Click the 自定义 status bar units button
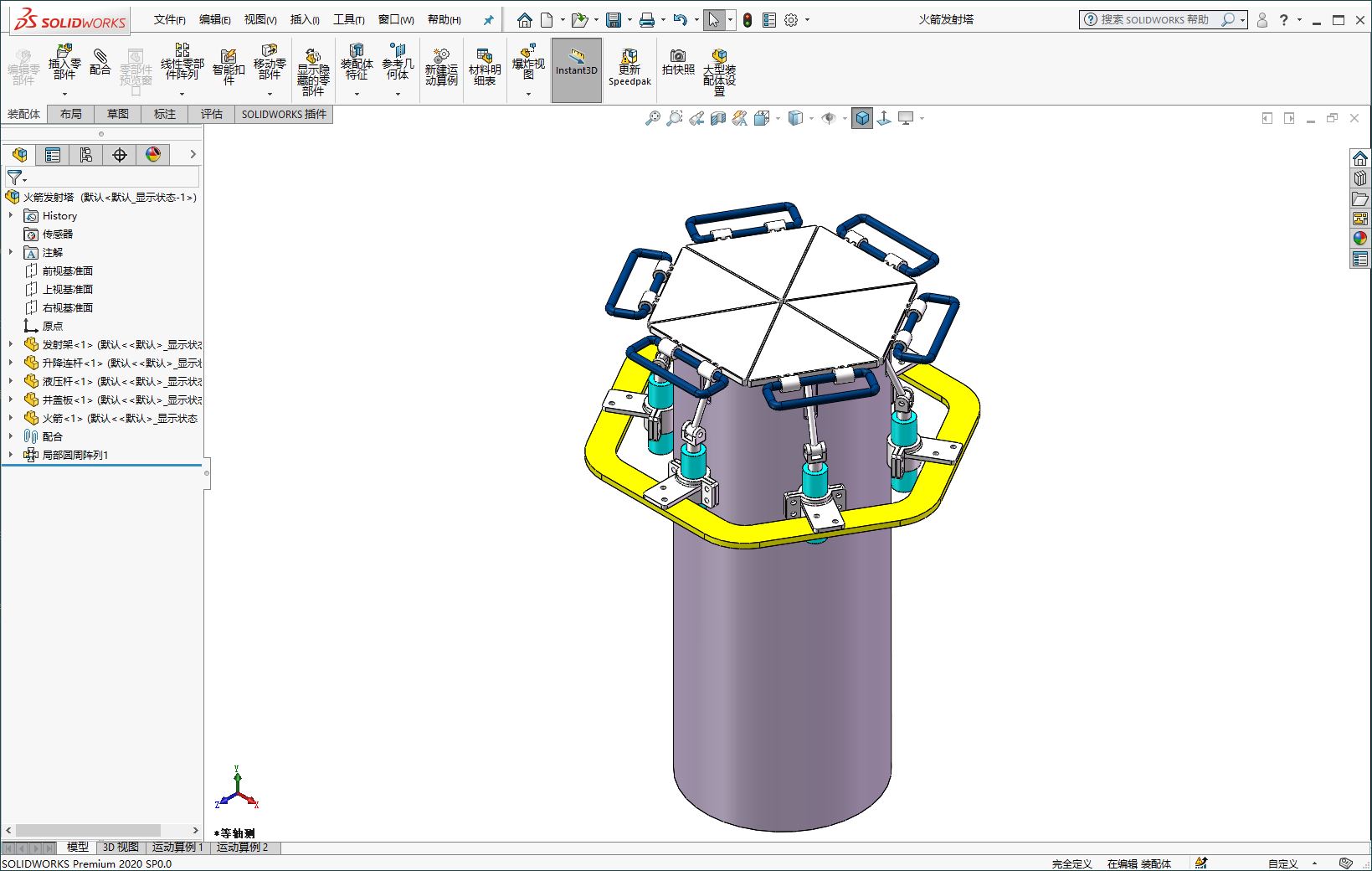 [1282, 863]
